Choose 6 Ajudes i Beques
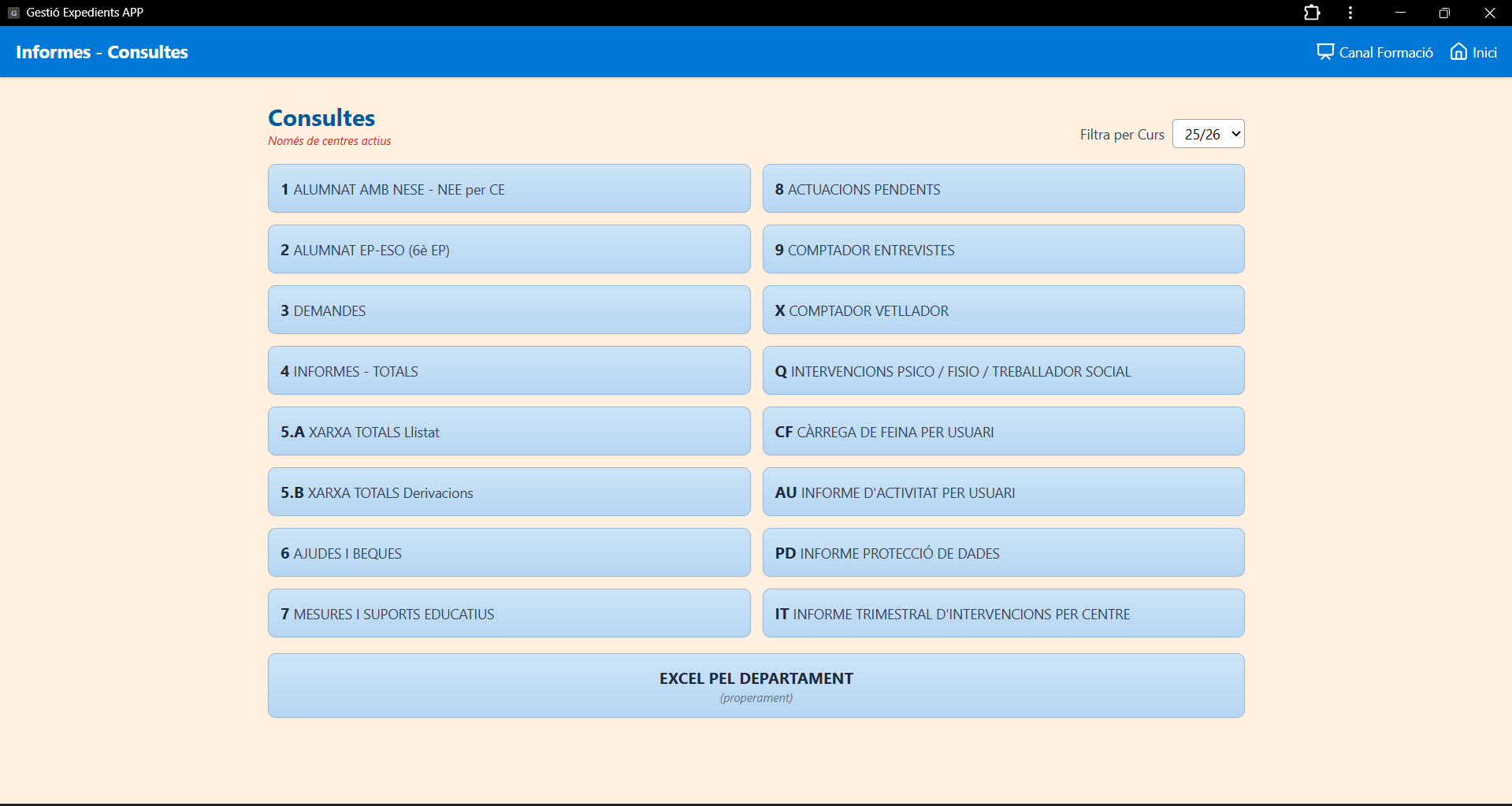The image size is (1512, 806). pyautogui.click(x=509, y=552)
